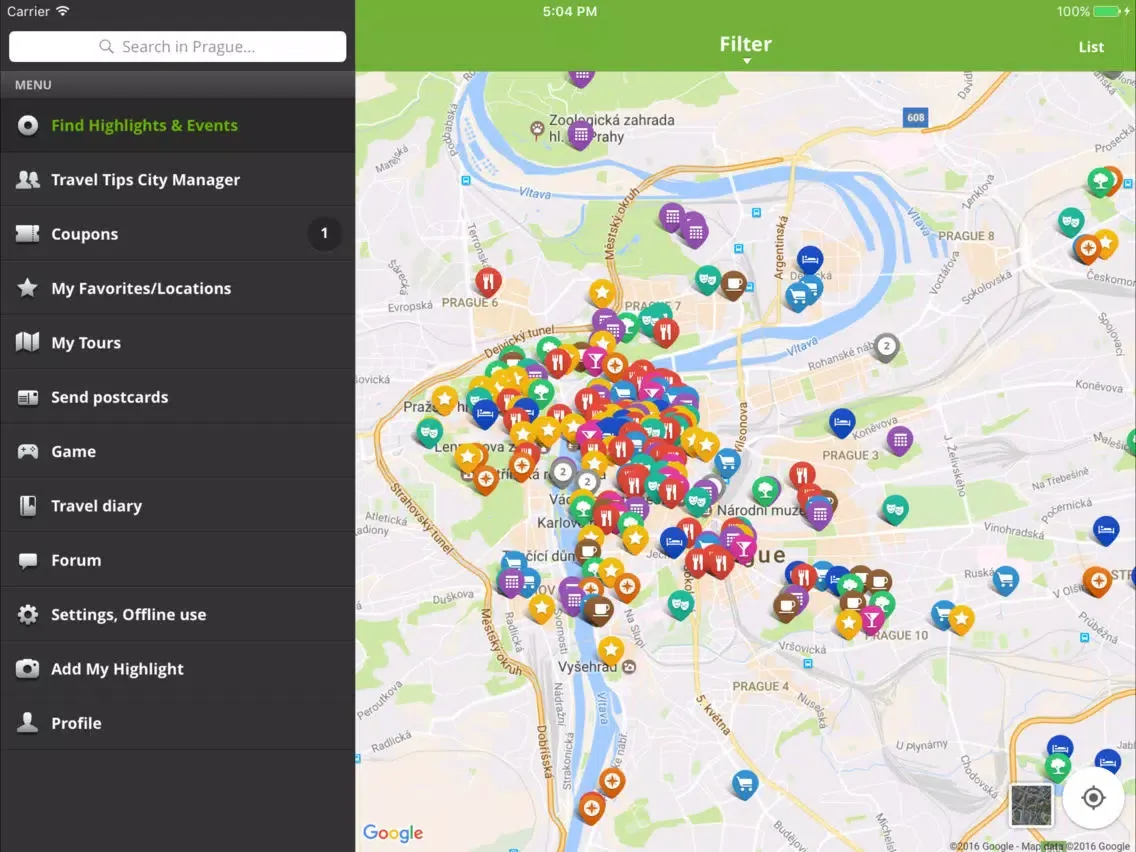1136x852 pixels.
Task: Click the magnifier icon in search box
Action: pos(106,46)
